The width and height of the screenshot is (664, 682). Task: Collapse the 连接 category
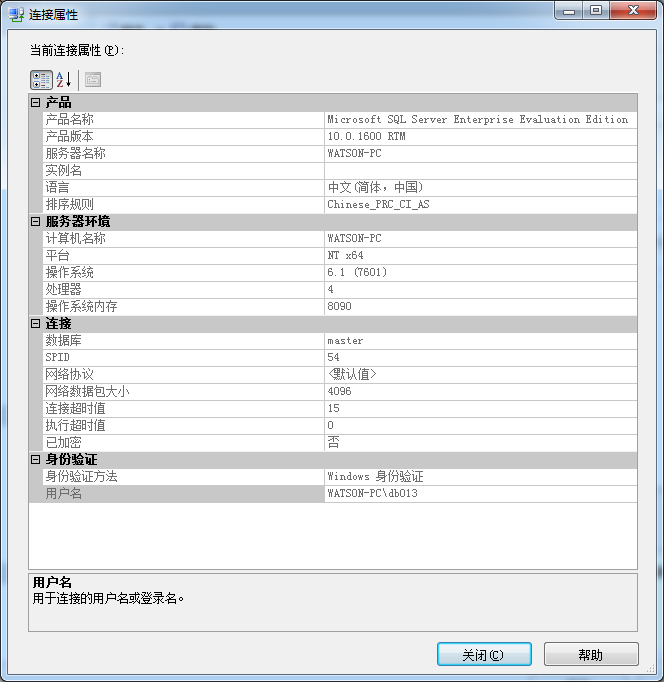pyautogui.click(x=36, y=324)
